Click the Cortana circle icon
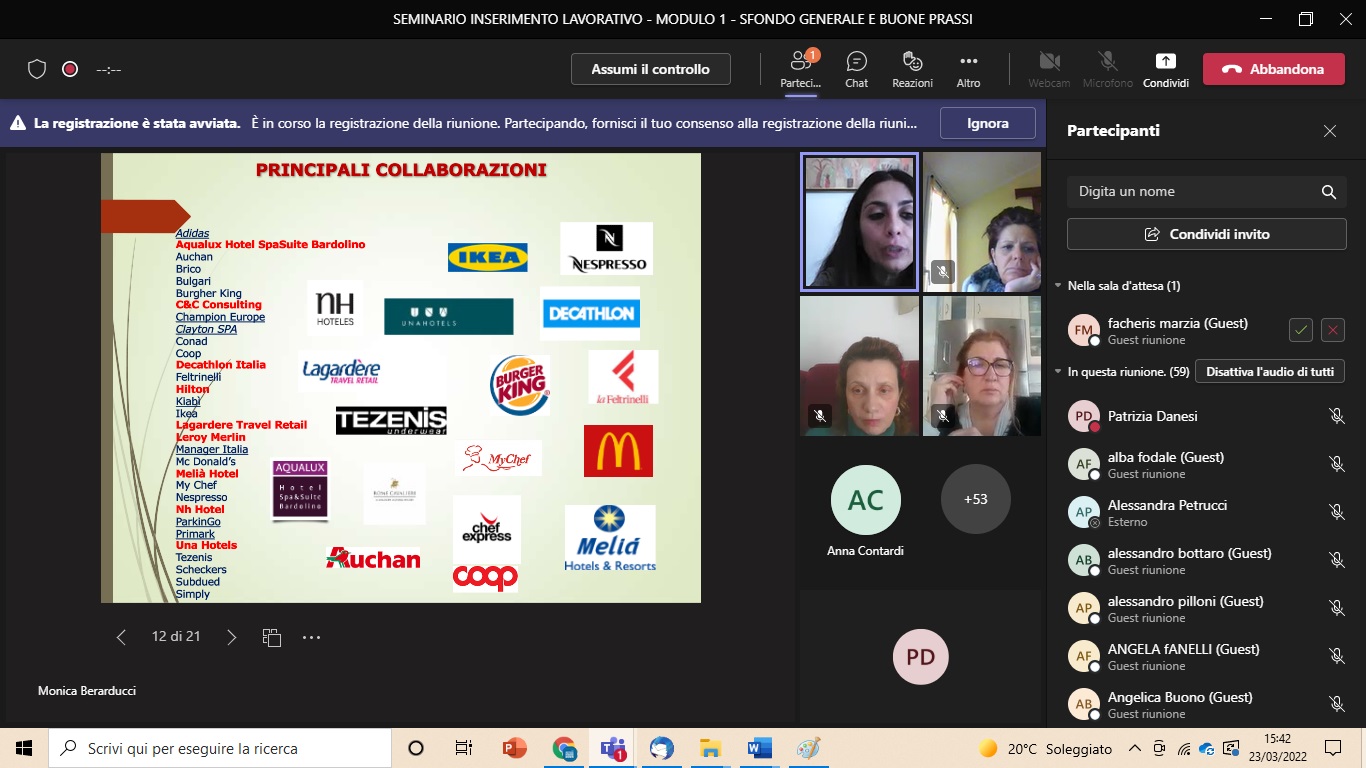The image size is (1366, 768). (416, 748)
